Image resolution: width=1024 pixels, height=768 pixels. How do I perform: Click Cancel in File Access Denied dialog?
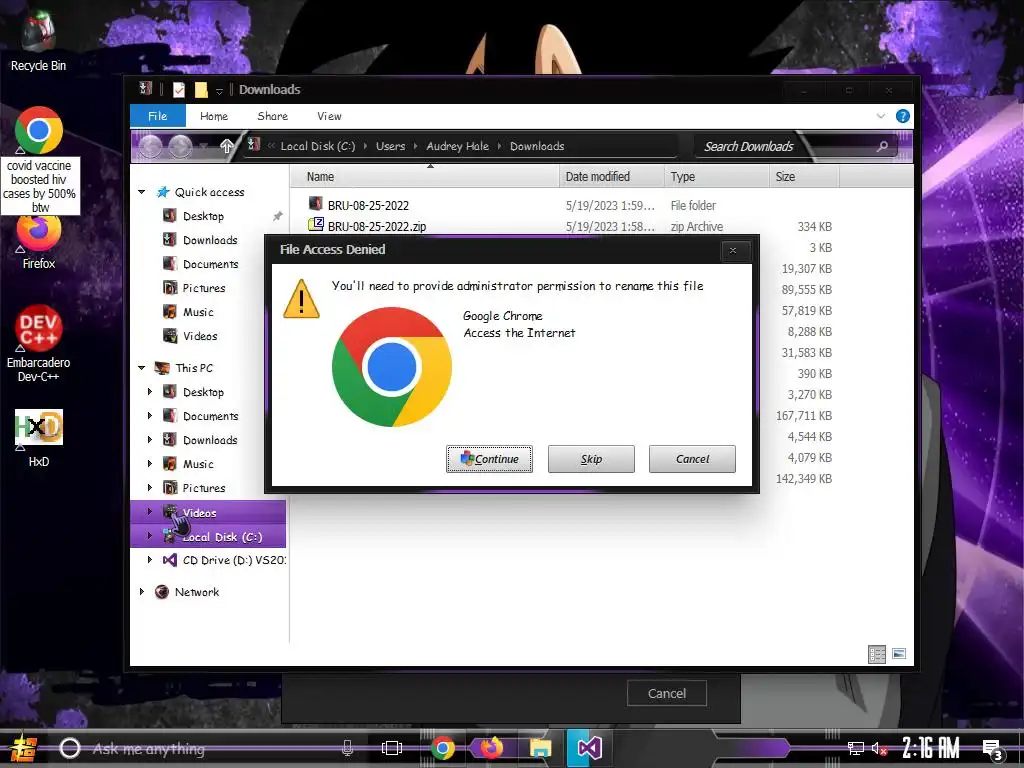coord(692,459)
